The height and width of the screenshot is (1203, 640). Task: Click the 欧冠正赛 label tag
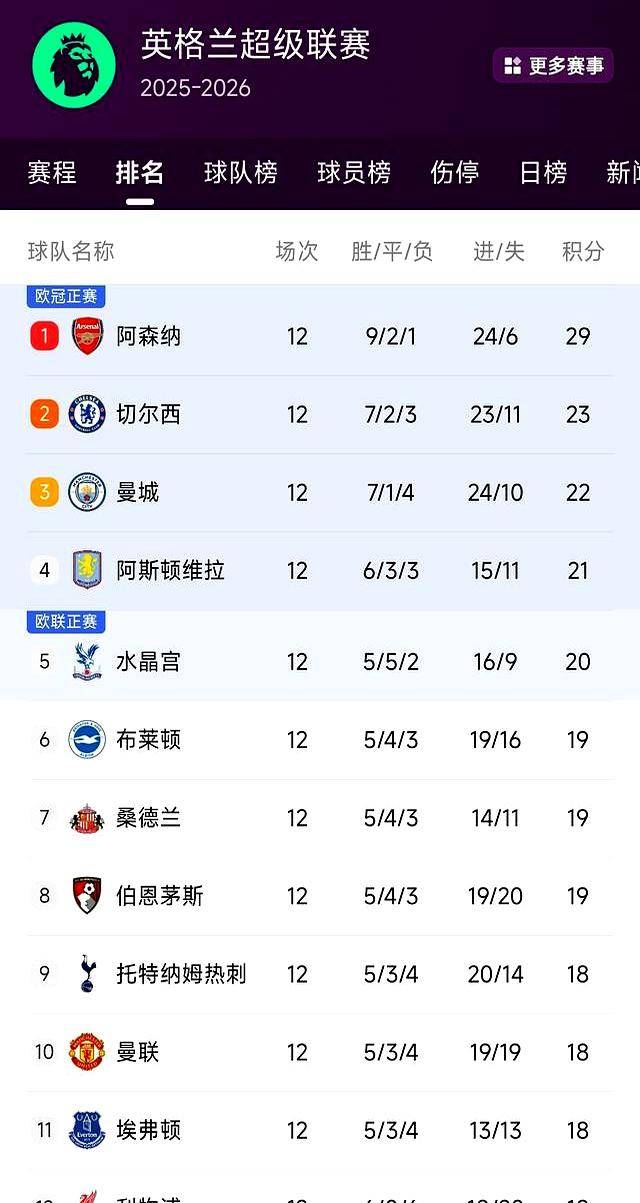(x=66, y=296)
